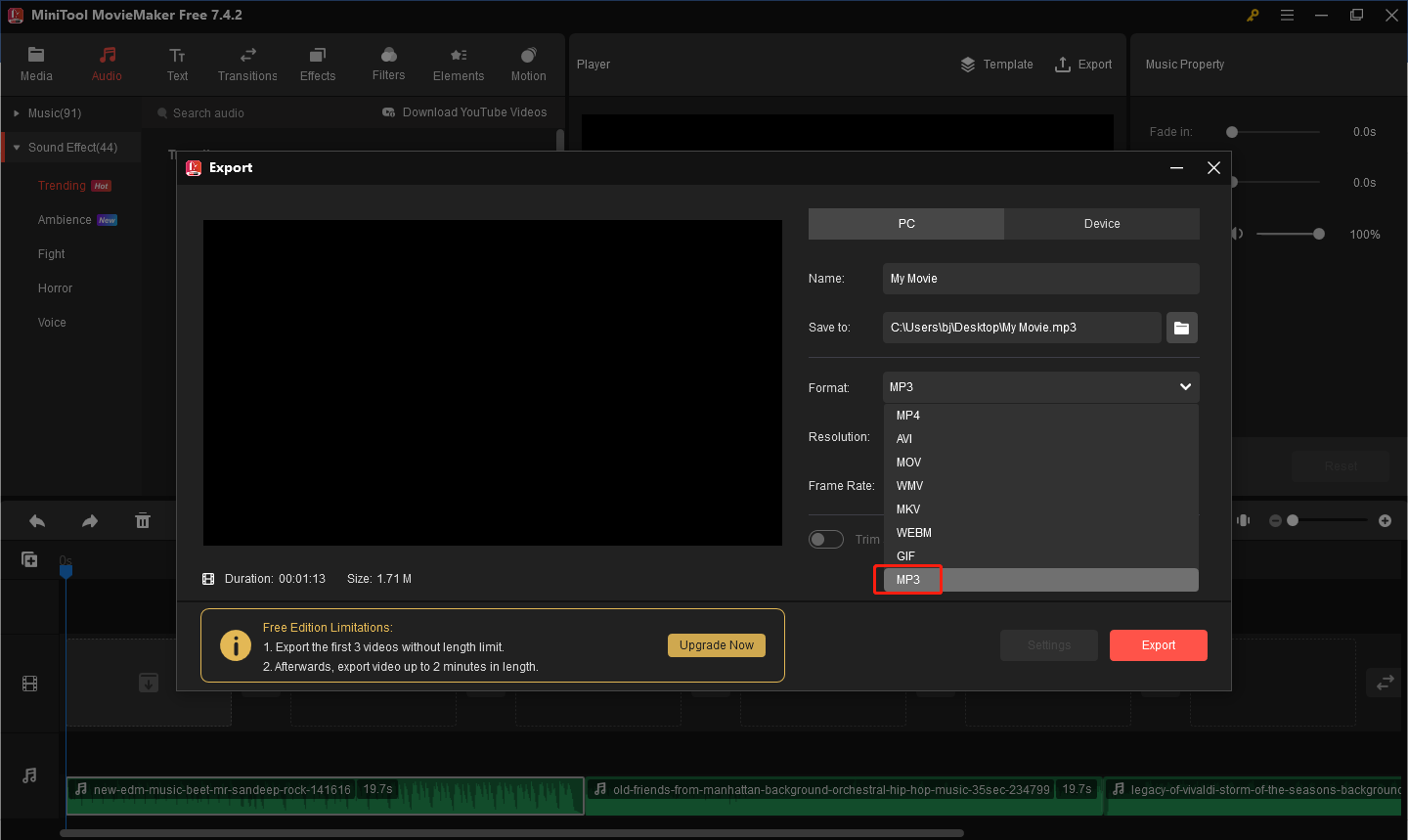Choose WMV from the format list
This screenshot has height=840, width=1408.
coord(1040,486)
